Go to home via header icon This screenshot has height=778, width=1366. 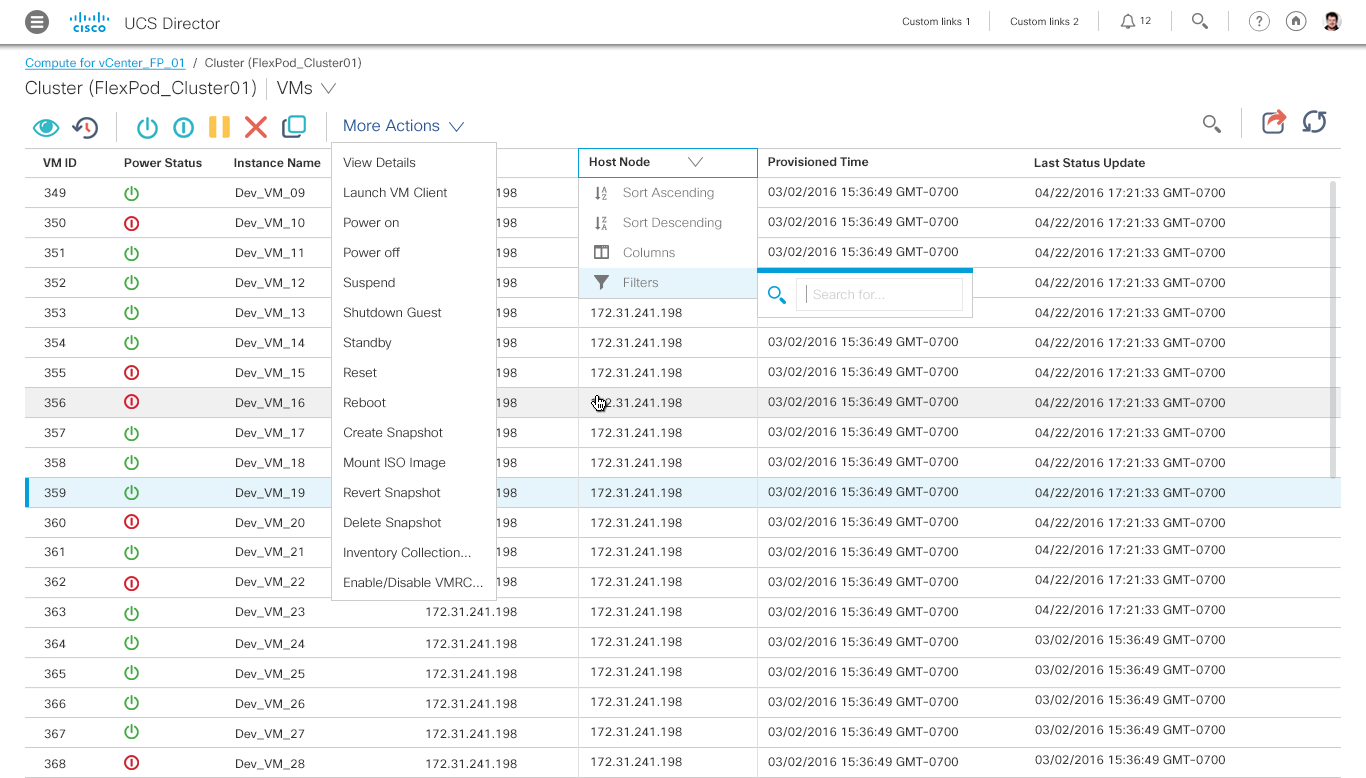1296,21
